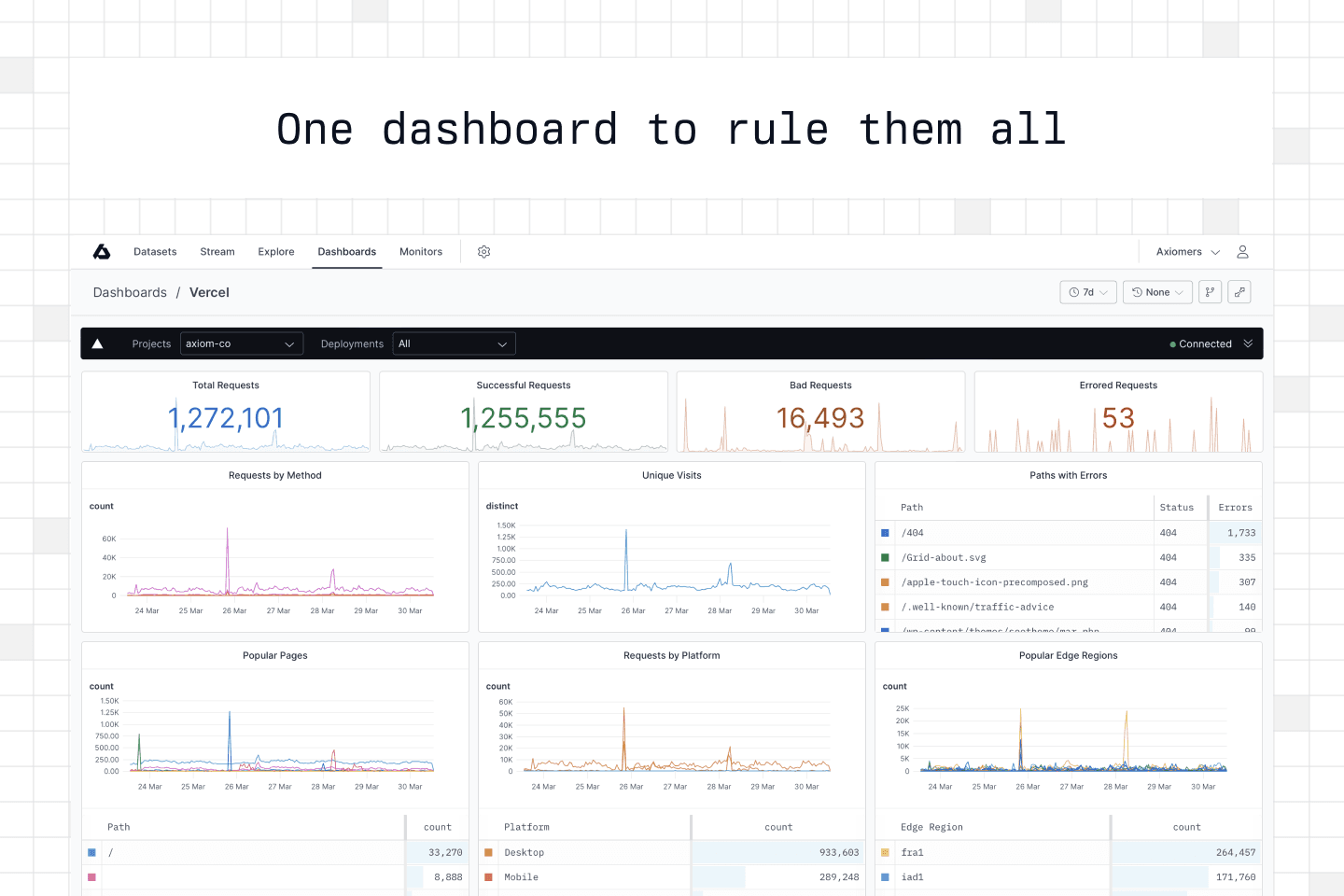
Task: Open the Explore tab
Action: tap(276, 252)
